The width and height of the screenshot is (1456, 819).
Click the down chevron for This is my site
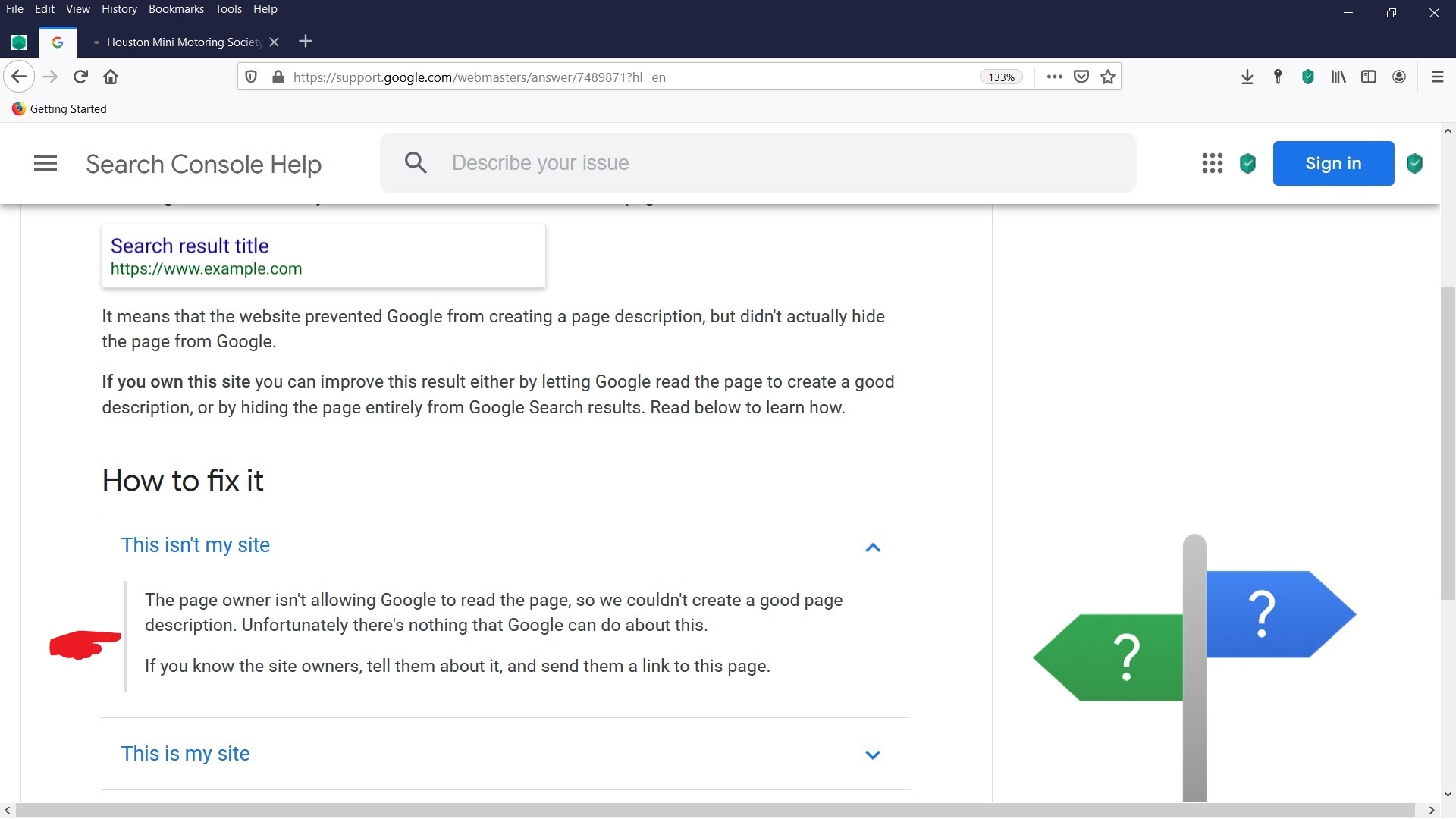click(873, 755)
